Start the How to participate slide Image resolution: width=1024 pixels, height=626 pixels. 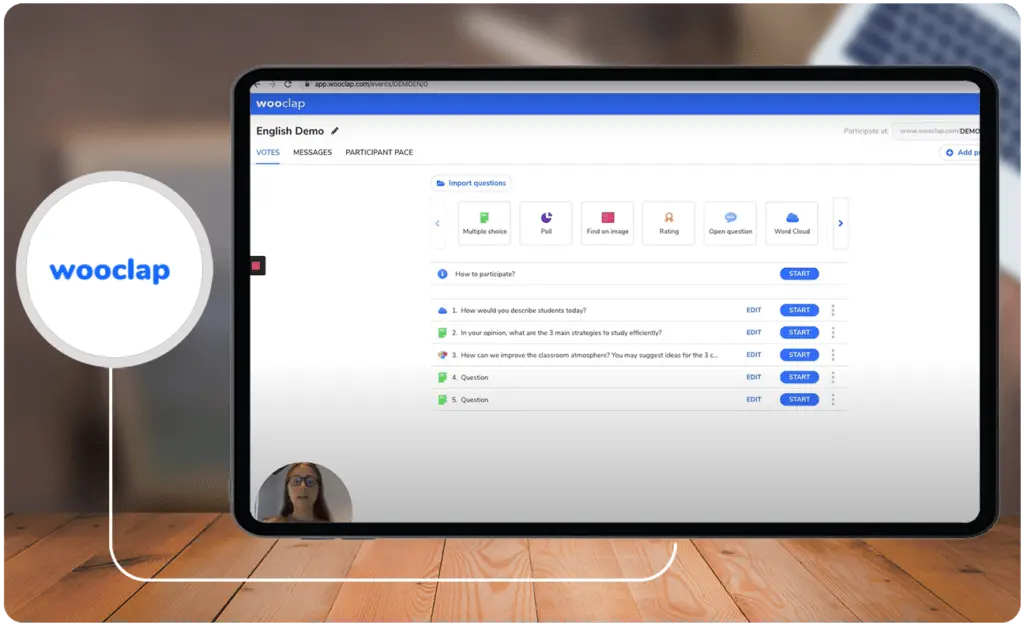(x=799, y=274)
